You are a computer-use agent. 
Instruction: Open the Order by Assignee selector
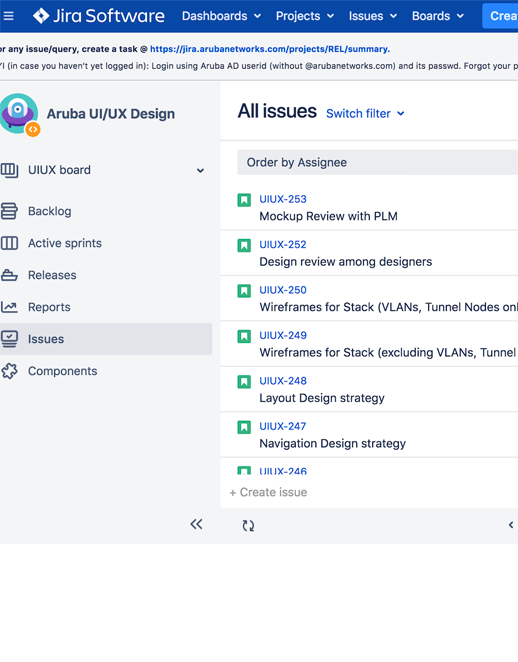(377, 163)
